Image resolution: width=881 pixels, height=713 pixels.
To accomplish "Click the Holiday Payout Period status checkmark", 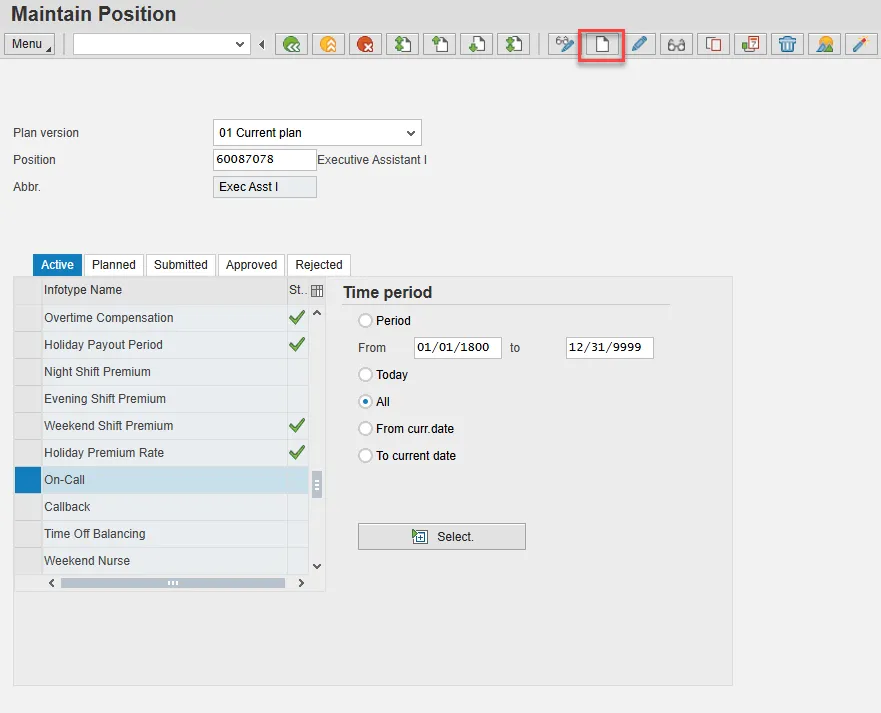I will [x=297, y=344].
